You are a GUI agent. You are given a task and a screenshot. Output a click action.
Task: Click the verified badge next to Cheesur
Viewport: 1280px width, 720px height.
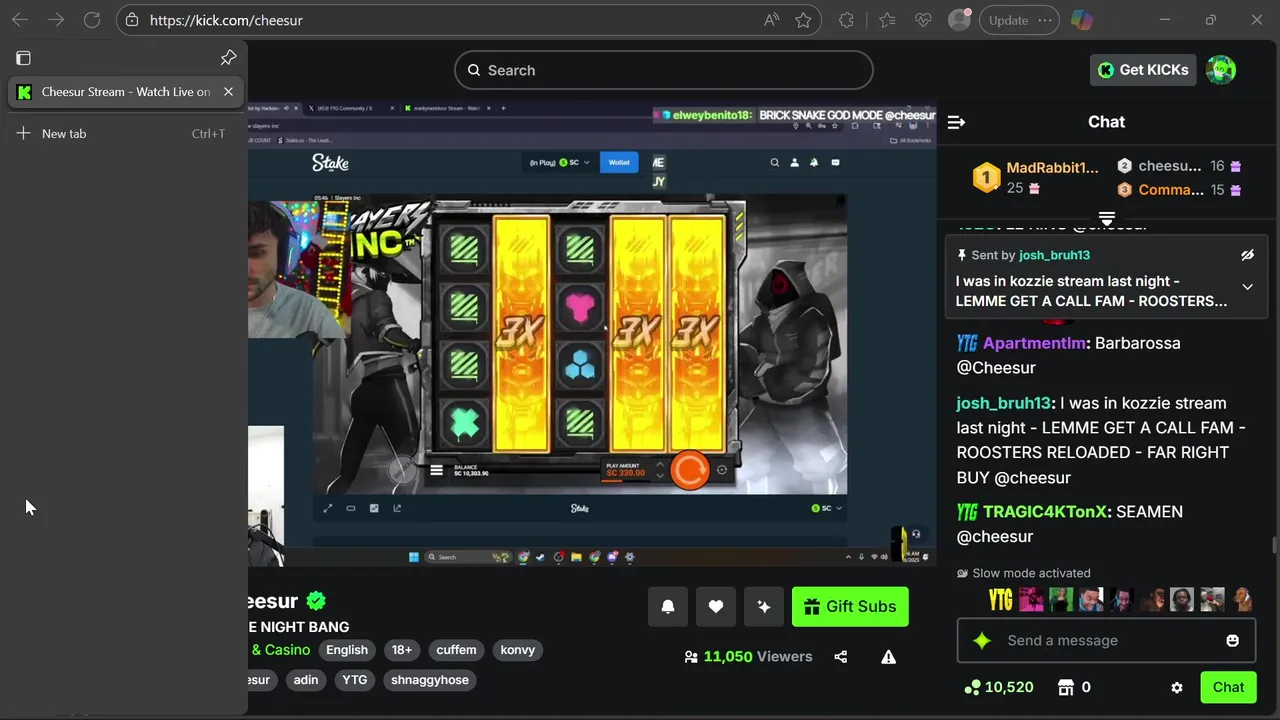point(316,601)
